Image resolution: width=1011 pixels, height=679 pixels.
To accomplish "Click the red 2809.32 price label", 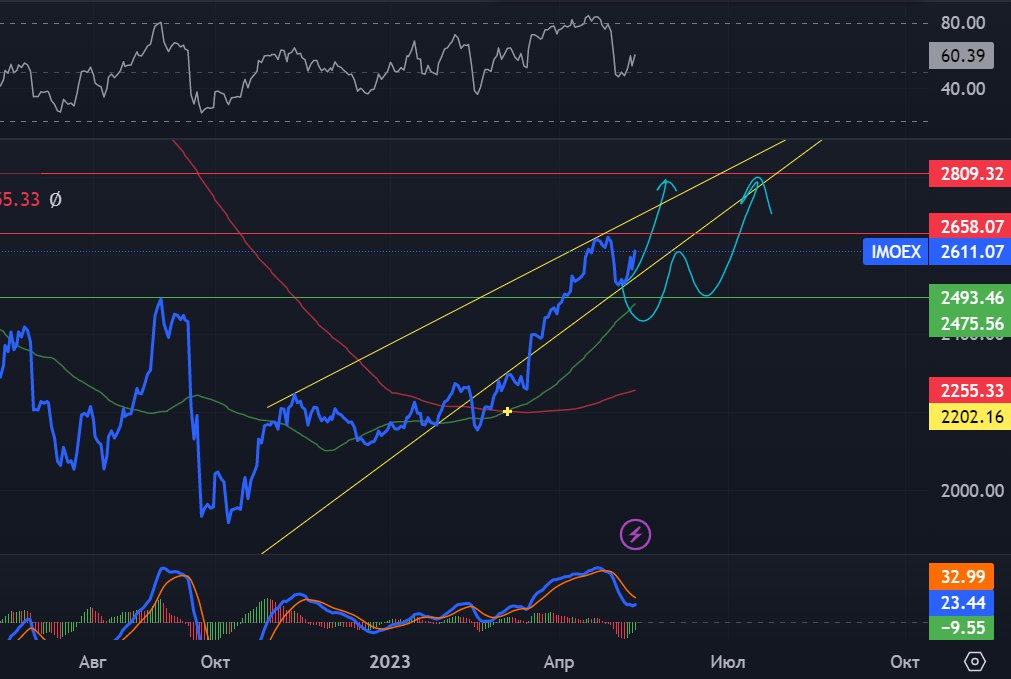I will pos(966,174).
